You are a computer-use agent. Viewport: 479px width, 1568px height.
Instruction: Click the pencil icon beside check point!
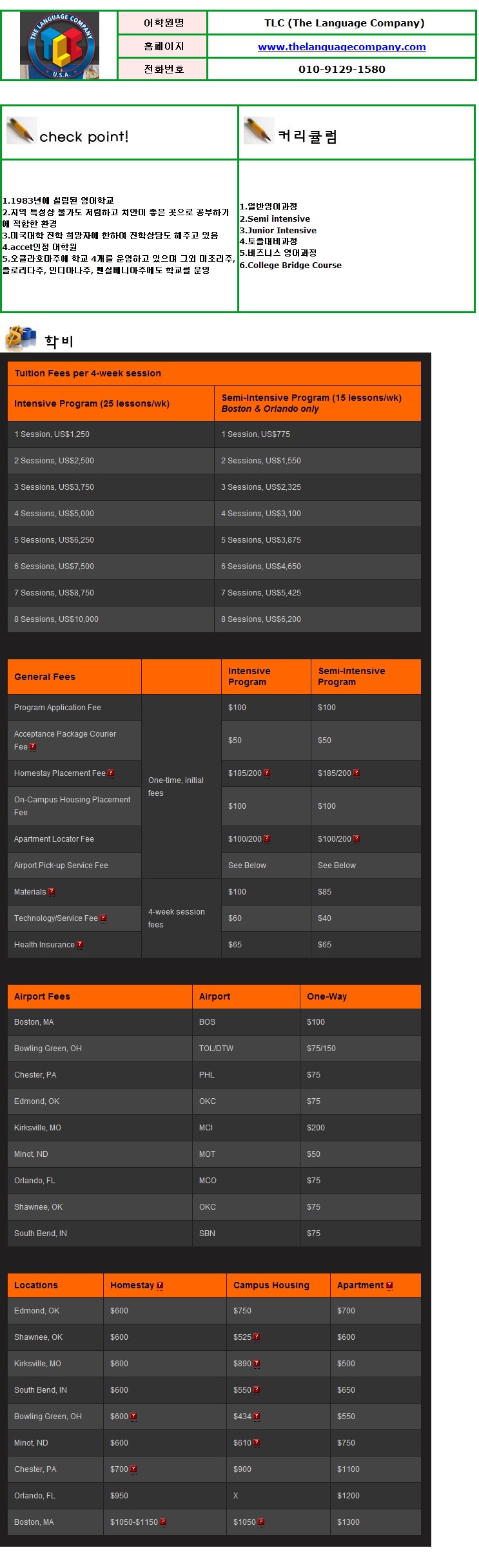[21, 131]
